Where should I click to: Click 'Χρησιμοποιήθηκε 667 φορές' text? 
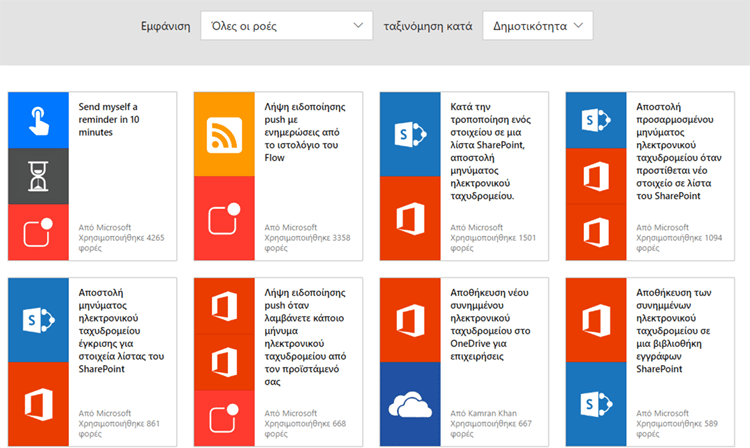(x=491, y=428)
